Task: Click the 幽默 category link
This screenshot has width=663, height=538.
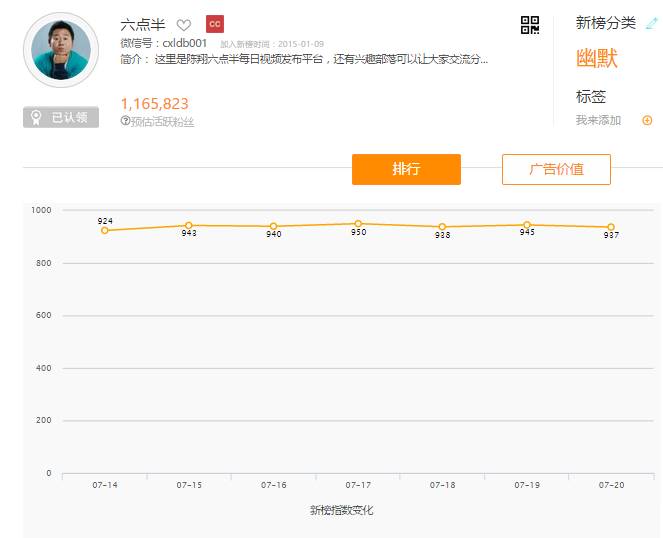Action: coord(597,59)
